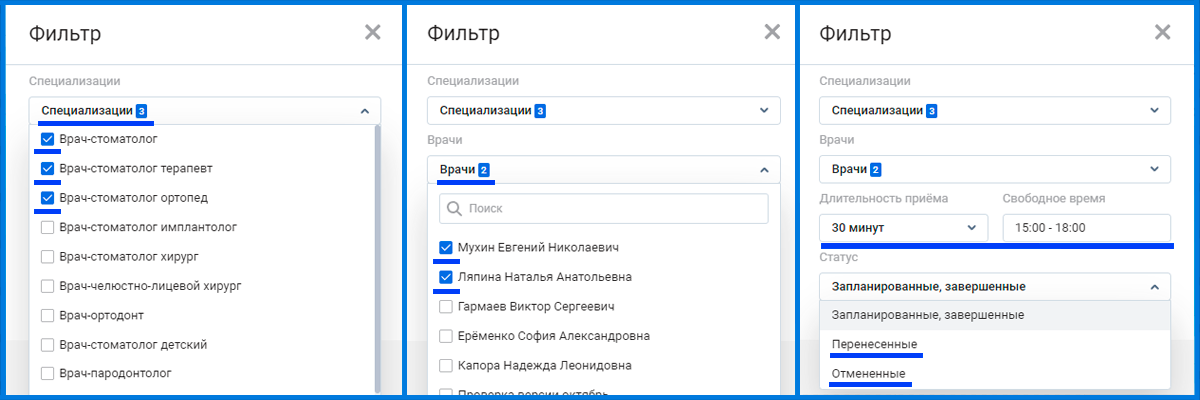
Task: Choose Отмененные status option
Action: (x=868, y=373)
